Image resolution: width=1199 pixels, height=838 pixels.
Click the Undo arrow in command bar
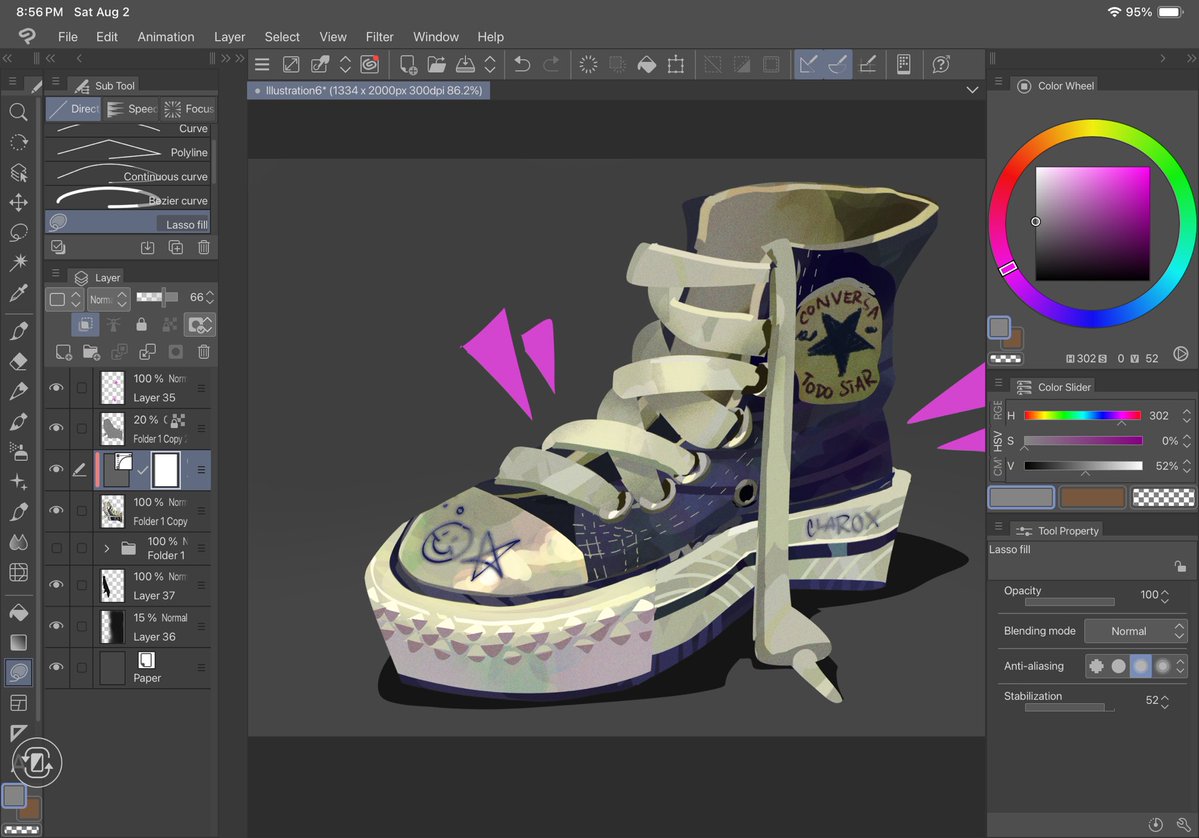click(x=522, y=64)
